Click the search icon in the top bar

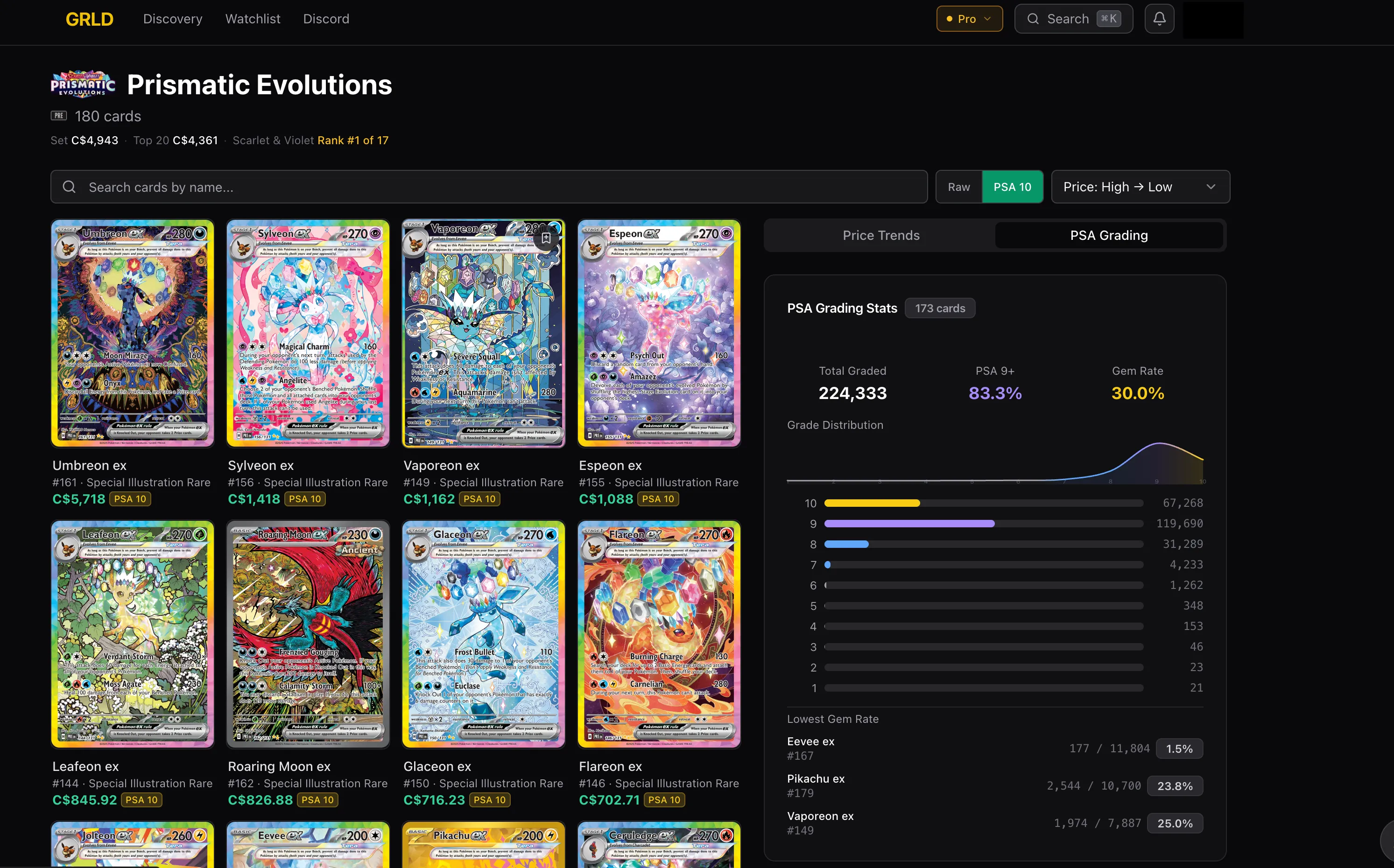[1033, 19]
